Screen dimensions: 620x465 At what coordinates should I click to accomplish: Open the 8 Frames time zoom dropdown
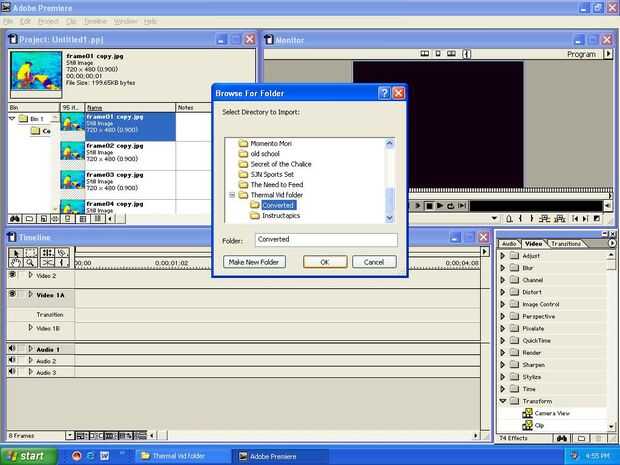(x=70, y=436)
